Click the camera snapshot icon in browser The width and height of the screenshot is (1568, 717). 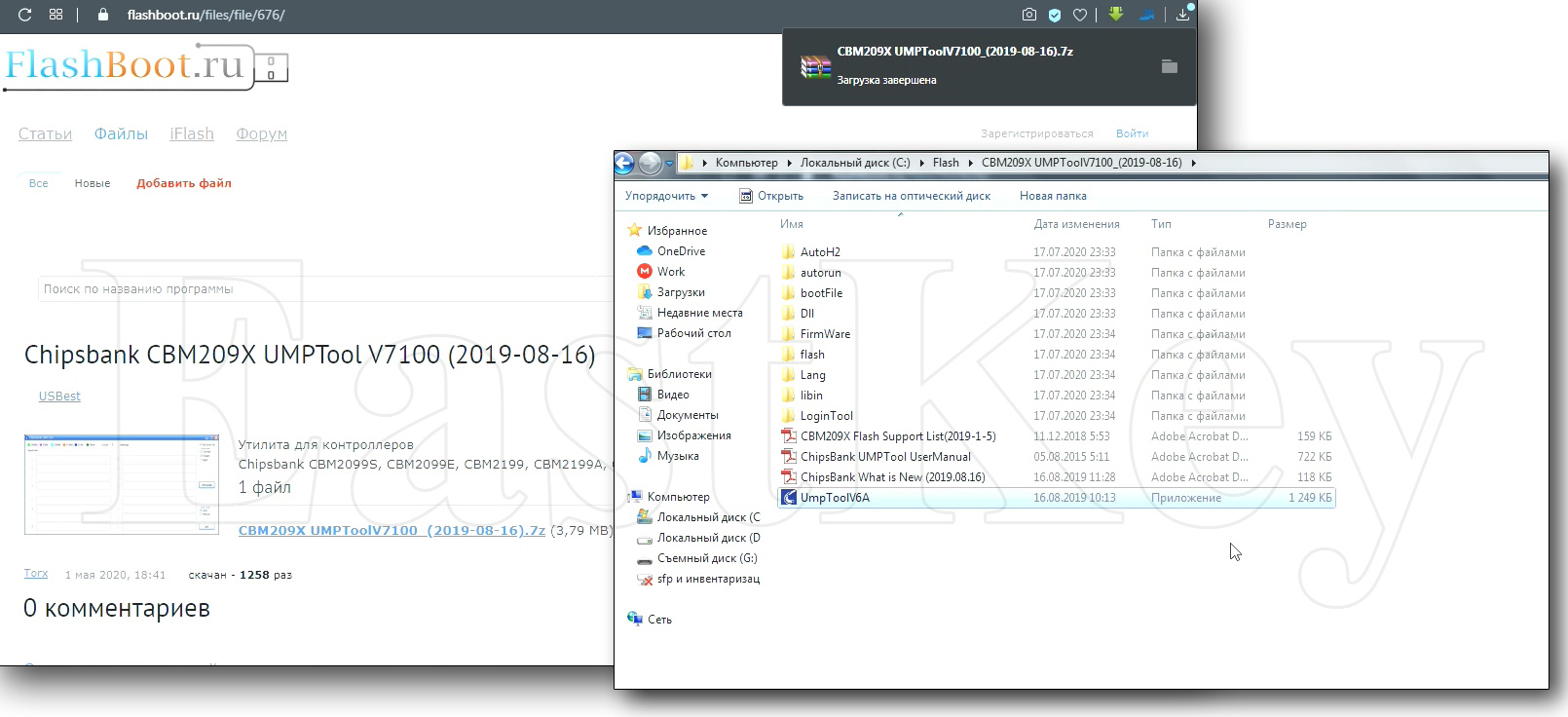(x=1029, y=15)
